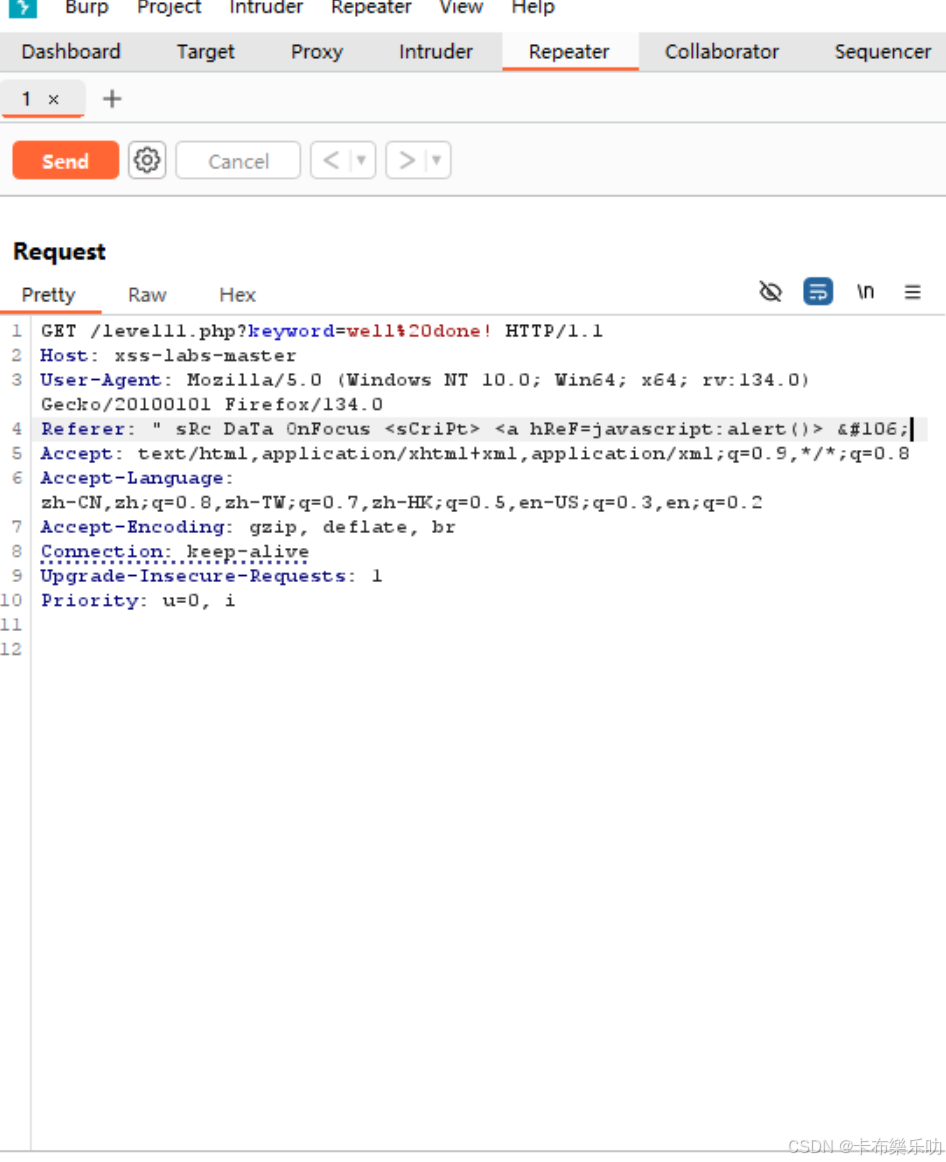Click the GET /level11.php request line

(x=322, y=331)
